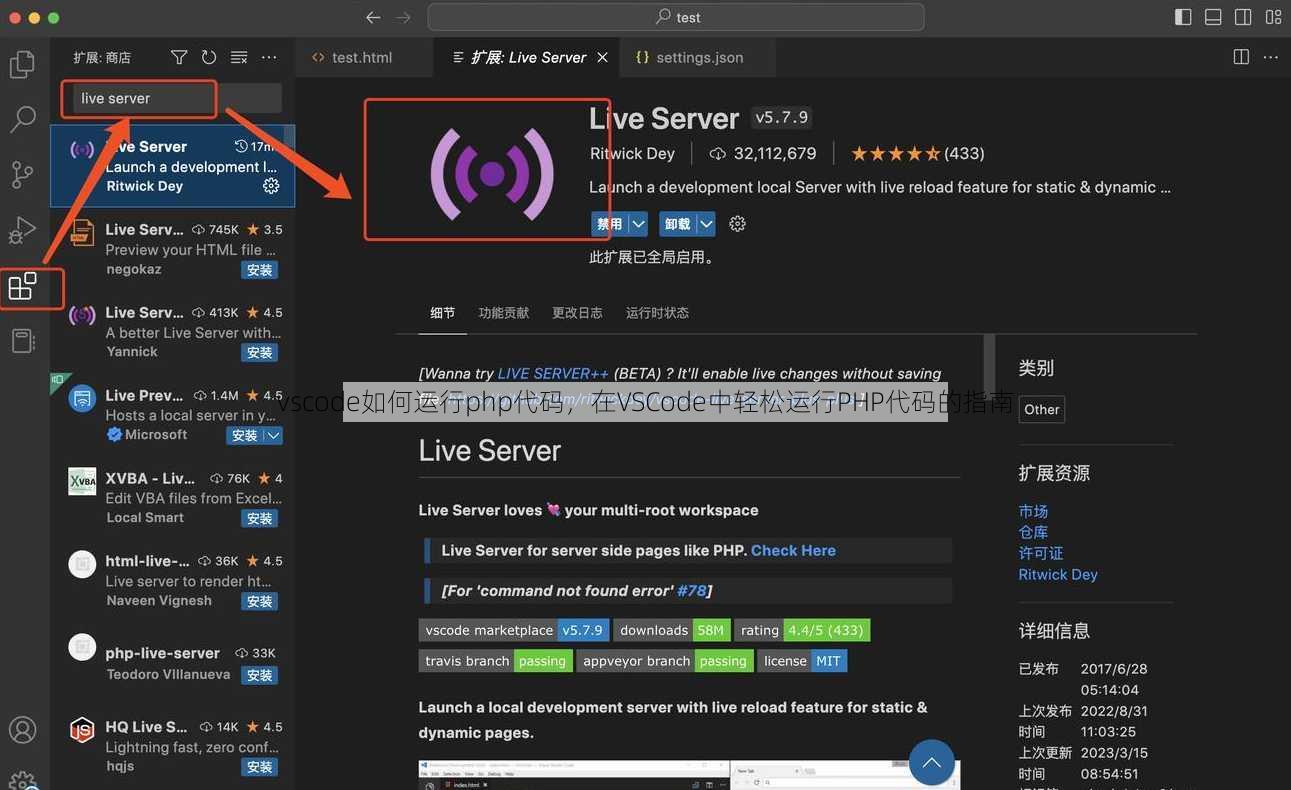Viewport: 1291px width, 790px height.
Task: Click the travis branch passing badge
Action: (496, 661)
